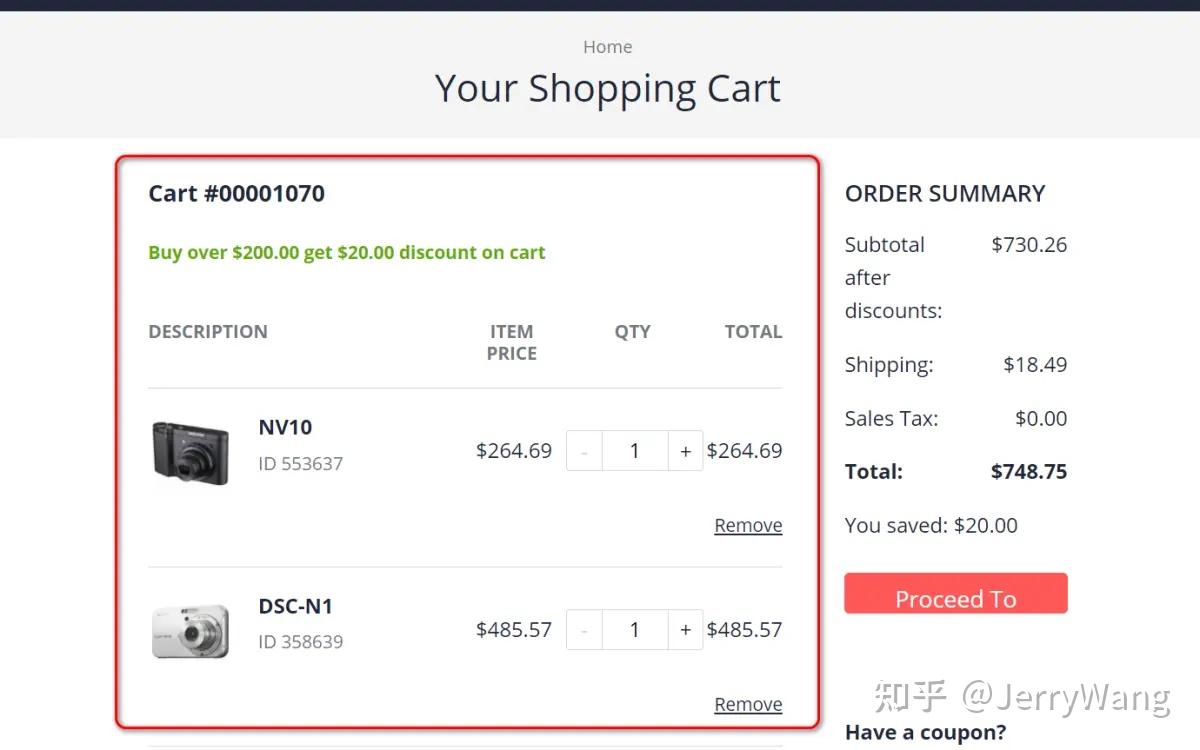Click the discount promotion message
This screenshot has height=750, width=1200.
point(346,252)
